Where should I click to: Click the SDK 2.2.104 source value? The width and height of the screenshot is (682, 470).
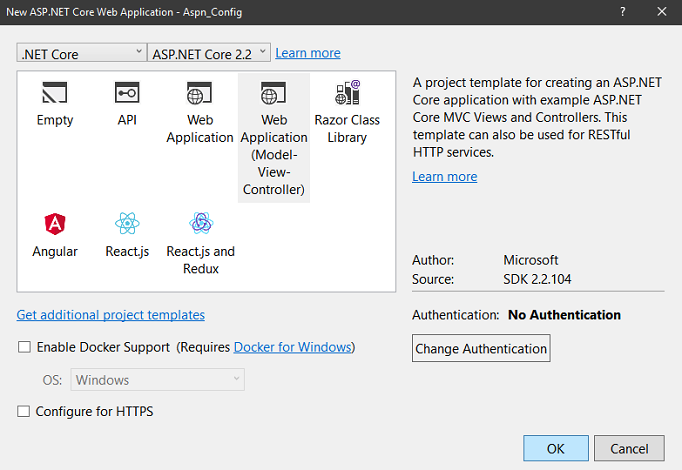click(537, 279)
